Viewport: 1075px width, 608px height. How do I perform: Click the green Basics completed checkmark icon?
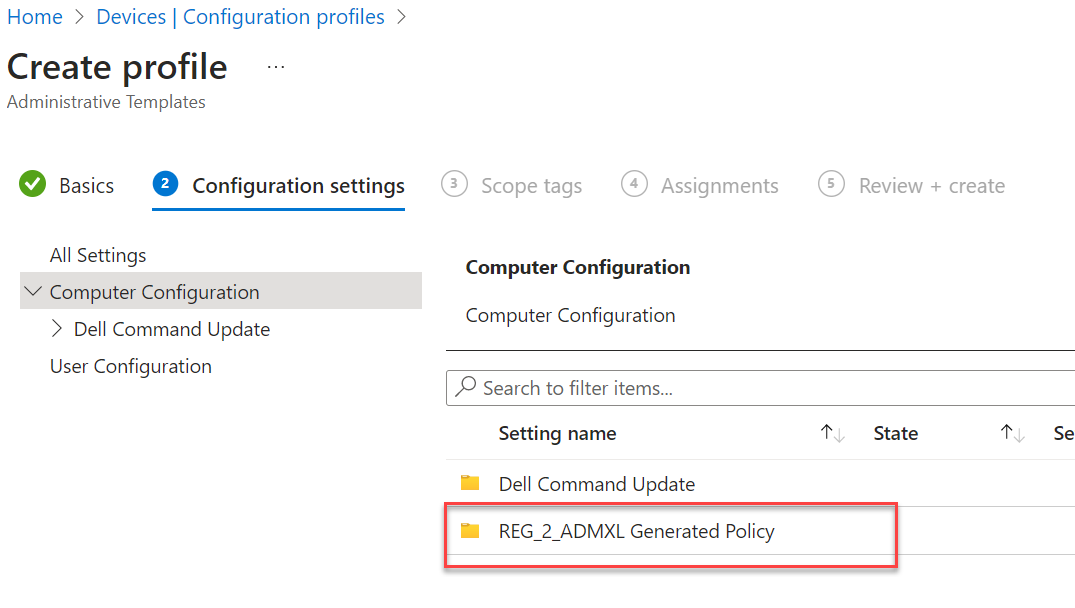tap(32, 184)
